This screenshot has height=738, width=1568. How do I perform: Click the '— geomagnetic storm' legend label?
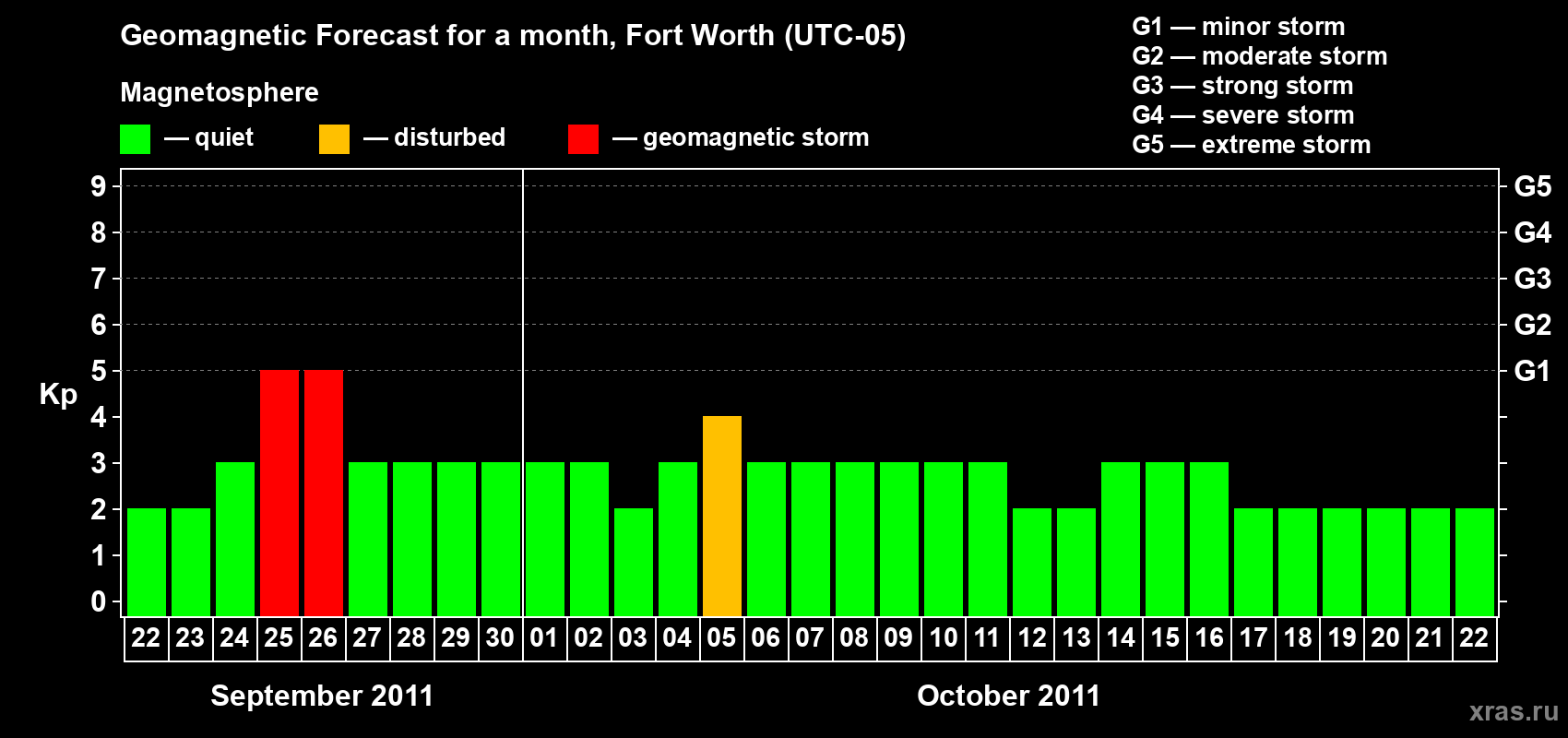[x=741, y=137]
